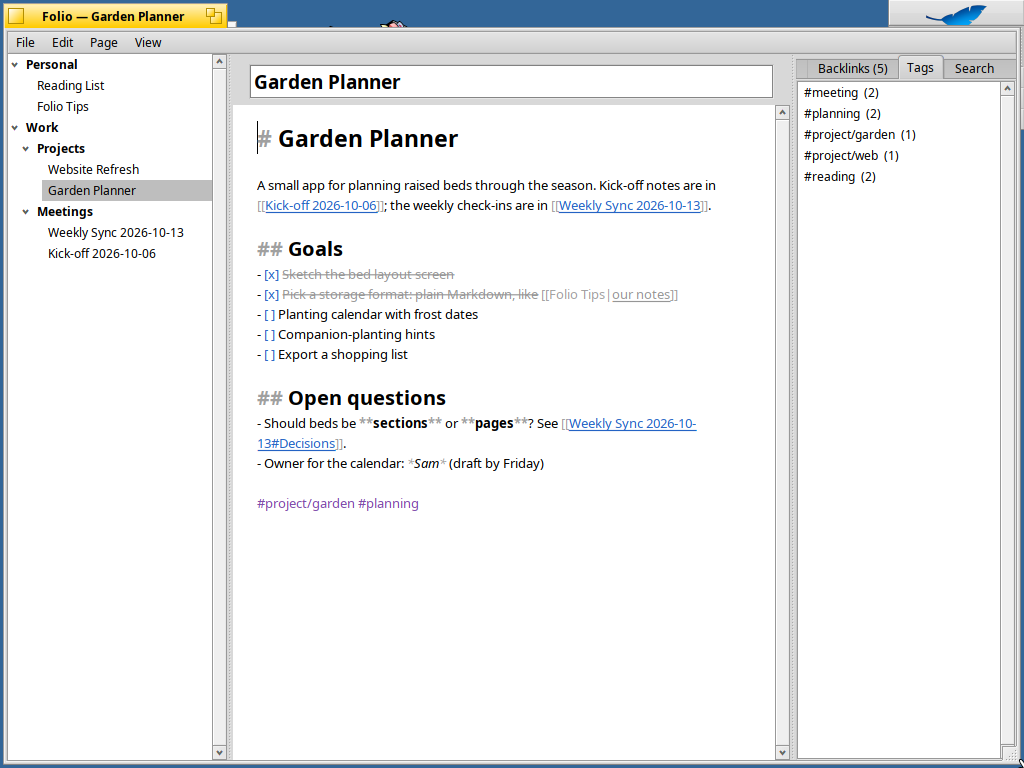Viewport: 1024px width, 768px height.
Task: Uncheck the Pick a storage format task
Action: [271, 295]
